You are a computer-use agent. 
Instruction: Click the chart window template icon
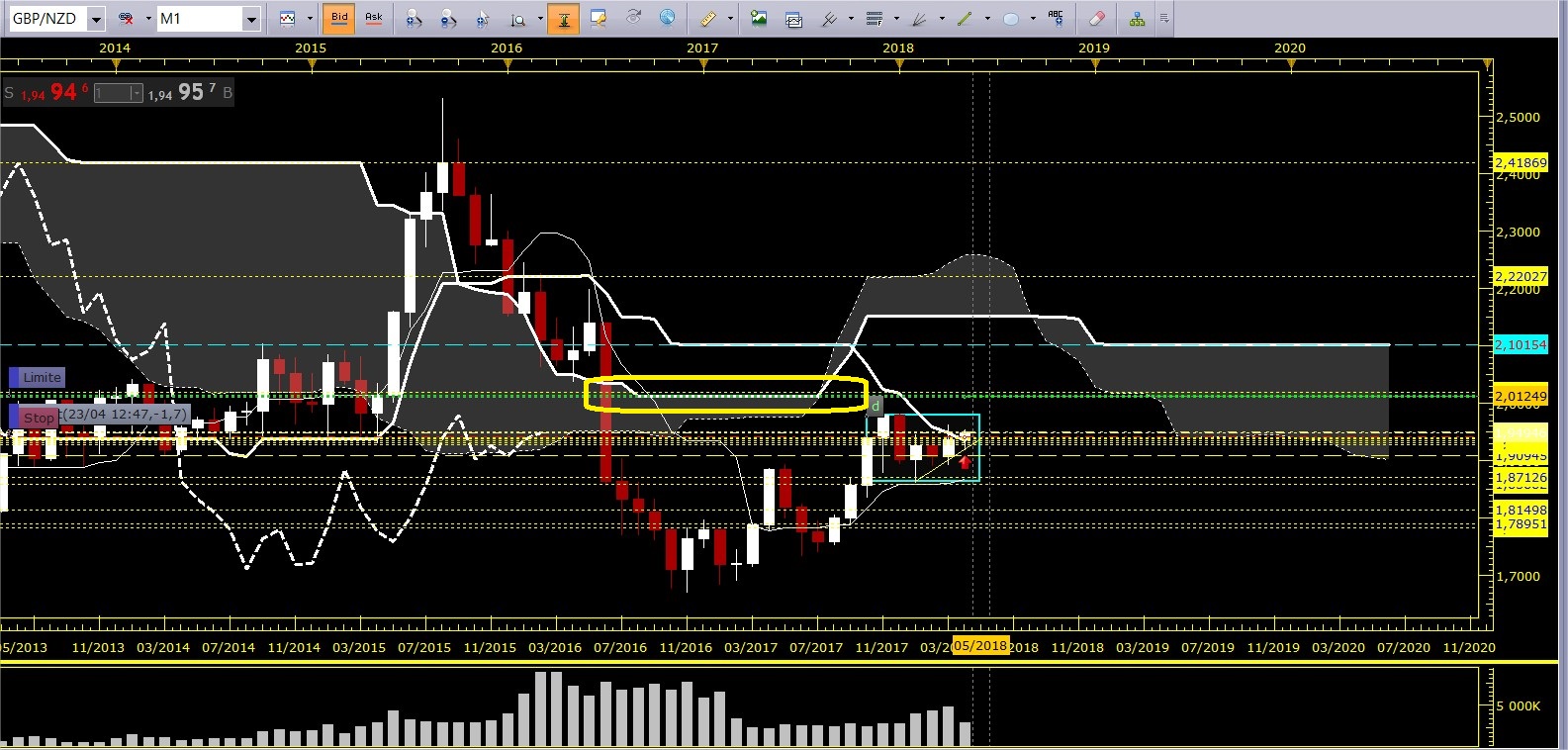click(x=793, y=19)
